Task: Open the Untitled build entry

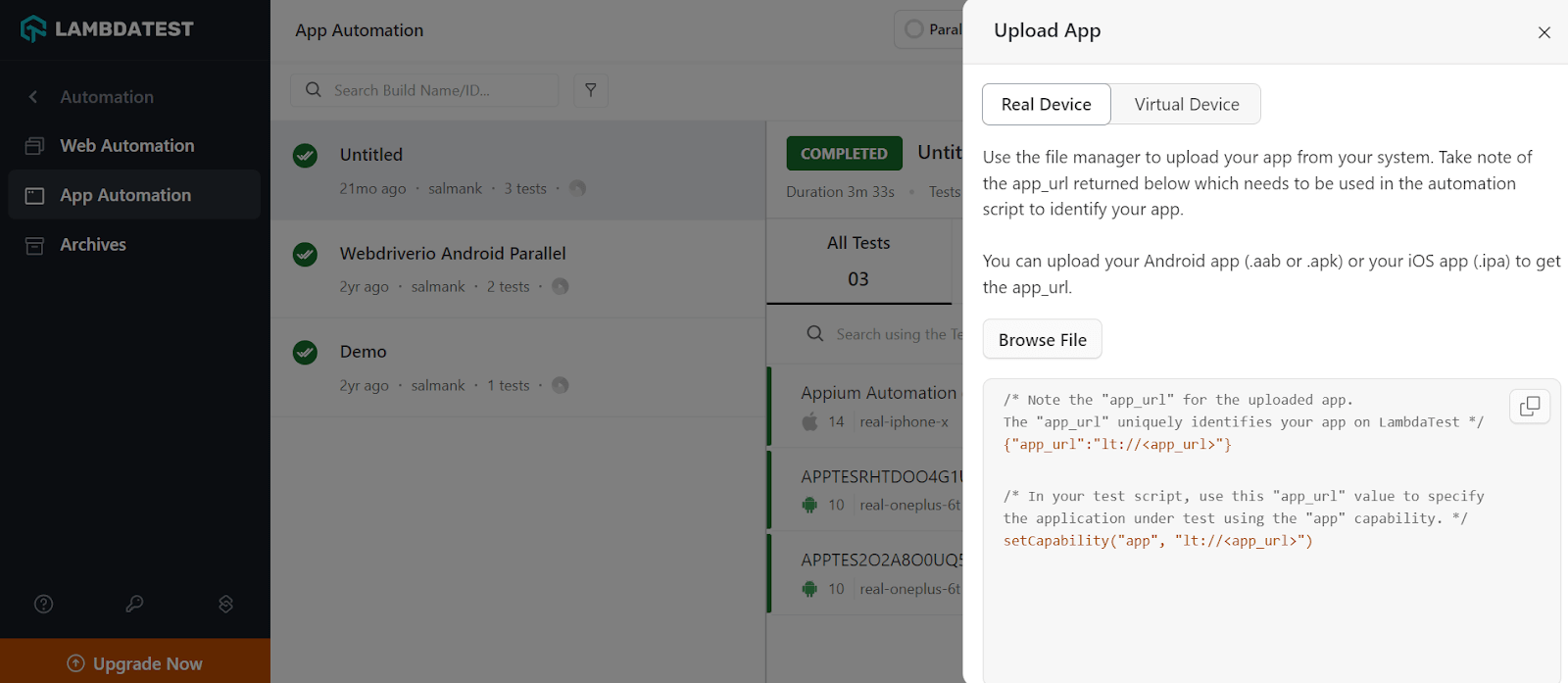Action: (x=371, y=155)
